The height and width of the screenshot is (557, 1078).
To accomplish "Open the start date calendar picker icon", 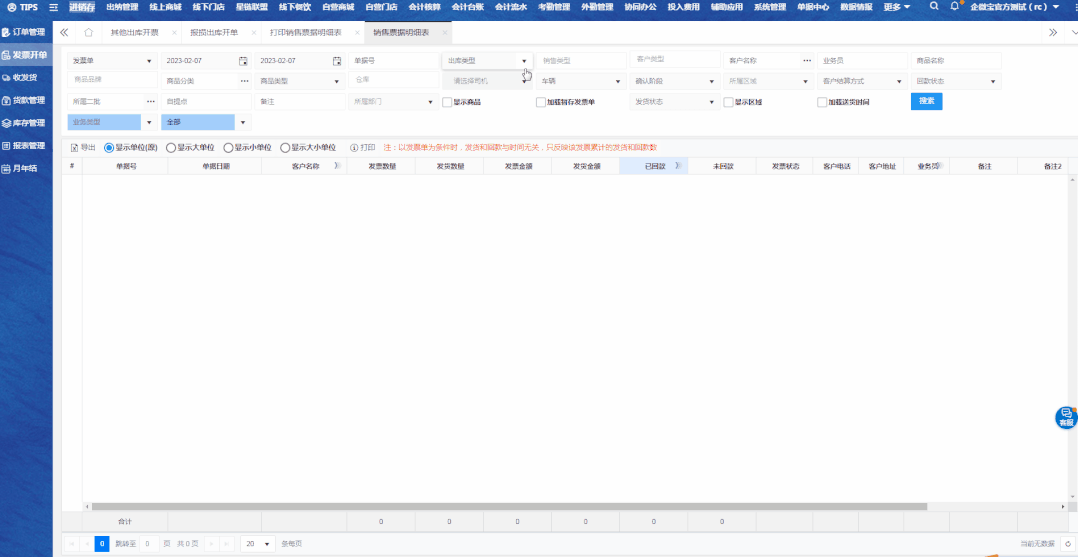I will coord(243,61).
